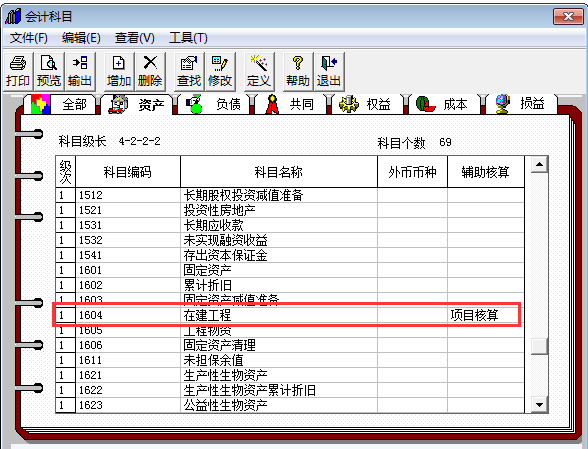This screenshot has width=588, height=449.
Task: Click the 打印 print toolbar icon
Action: tap(18, 71)
